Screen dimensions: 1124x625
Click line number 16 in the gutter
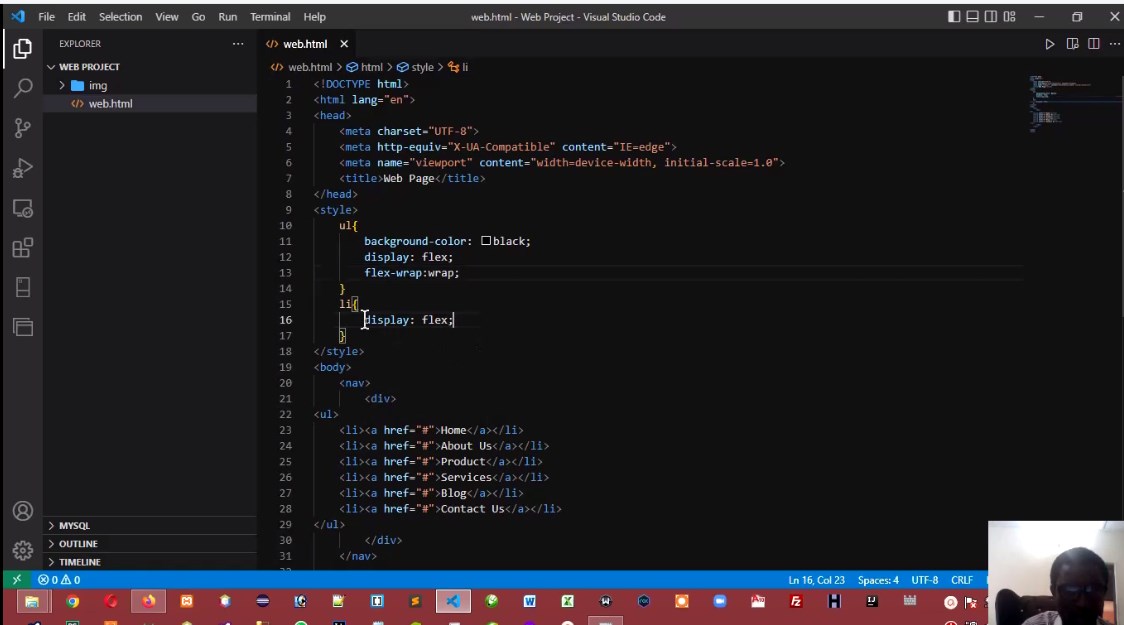[285, 320]
